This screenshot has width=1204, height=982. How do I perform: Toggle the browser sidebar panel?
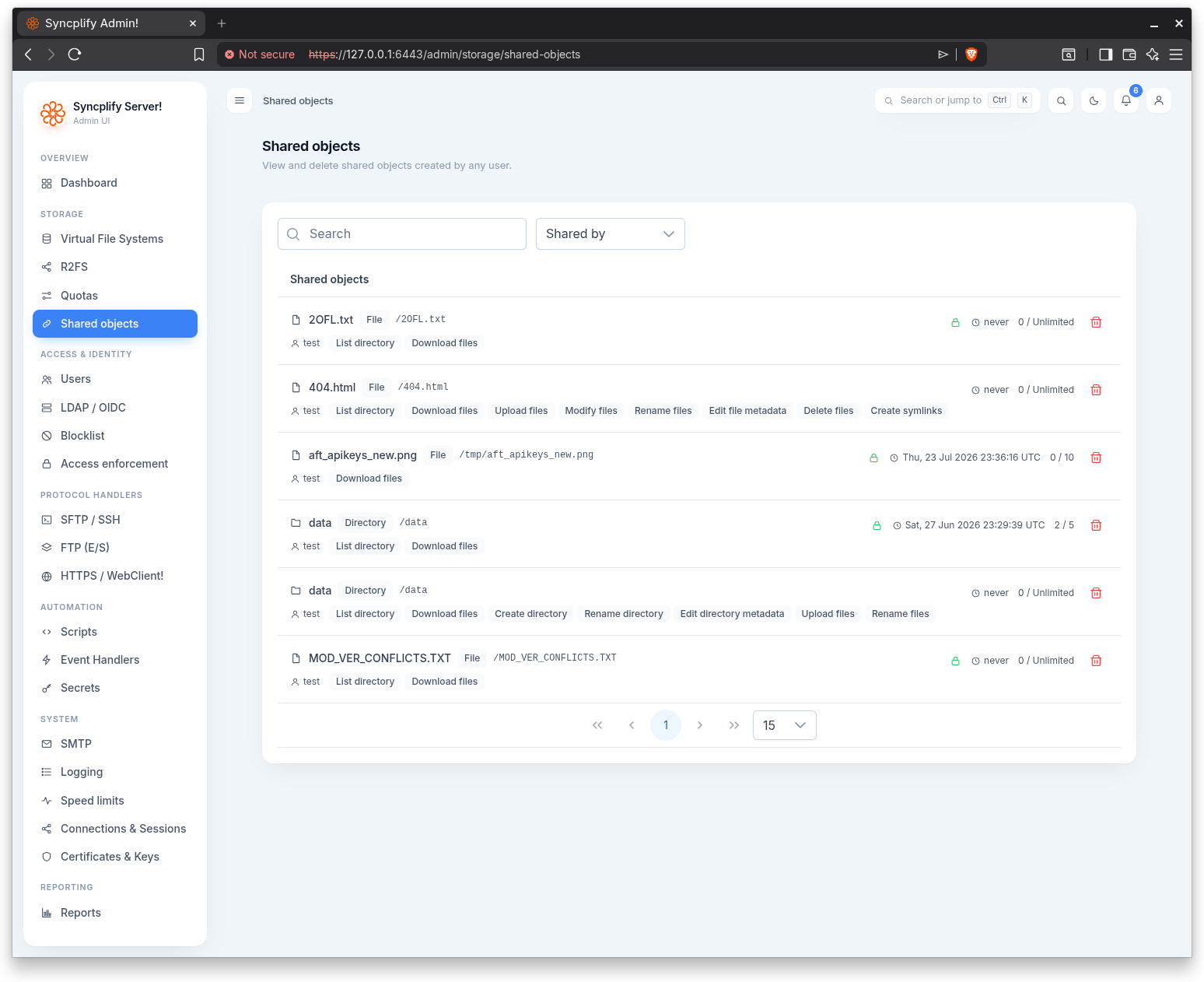pos(1105,54)
